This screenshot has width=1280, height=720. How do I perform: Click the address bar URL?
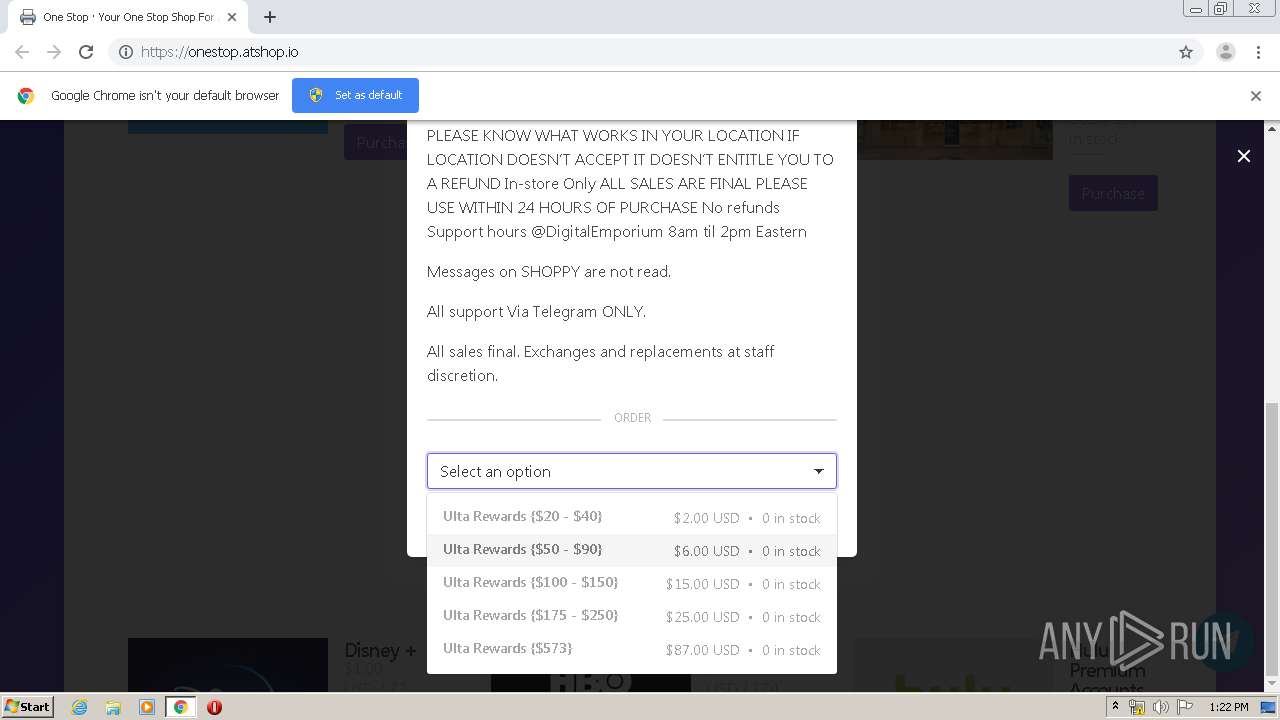pos(220,52)
